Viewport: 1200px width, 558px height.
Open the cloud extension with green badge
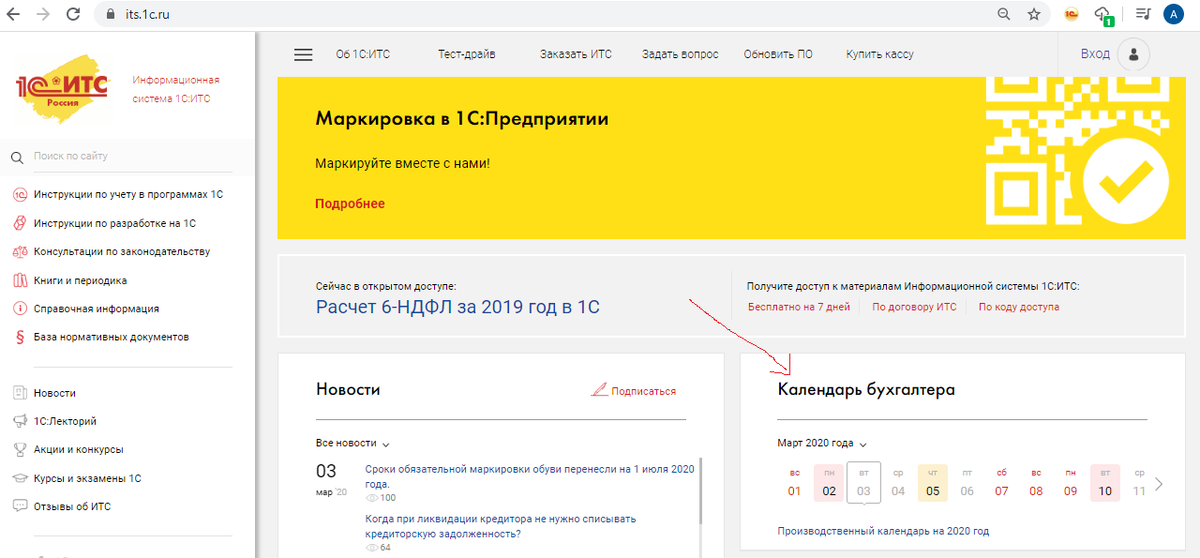[x=1104, y=15]
